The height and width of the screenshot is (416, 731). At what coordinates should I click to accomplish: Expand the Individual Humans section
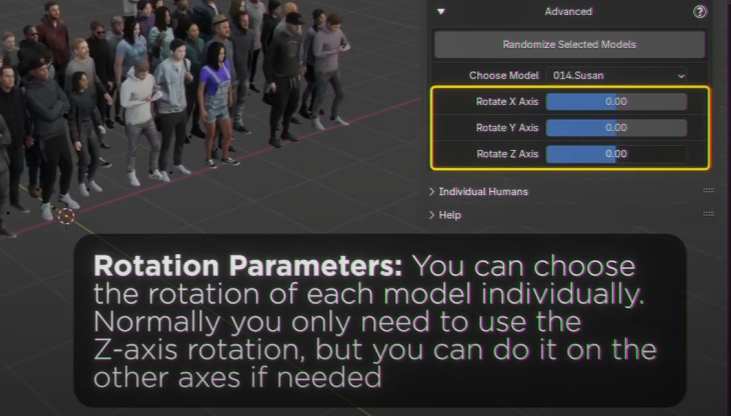[x=432, y=191]
